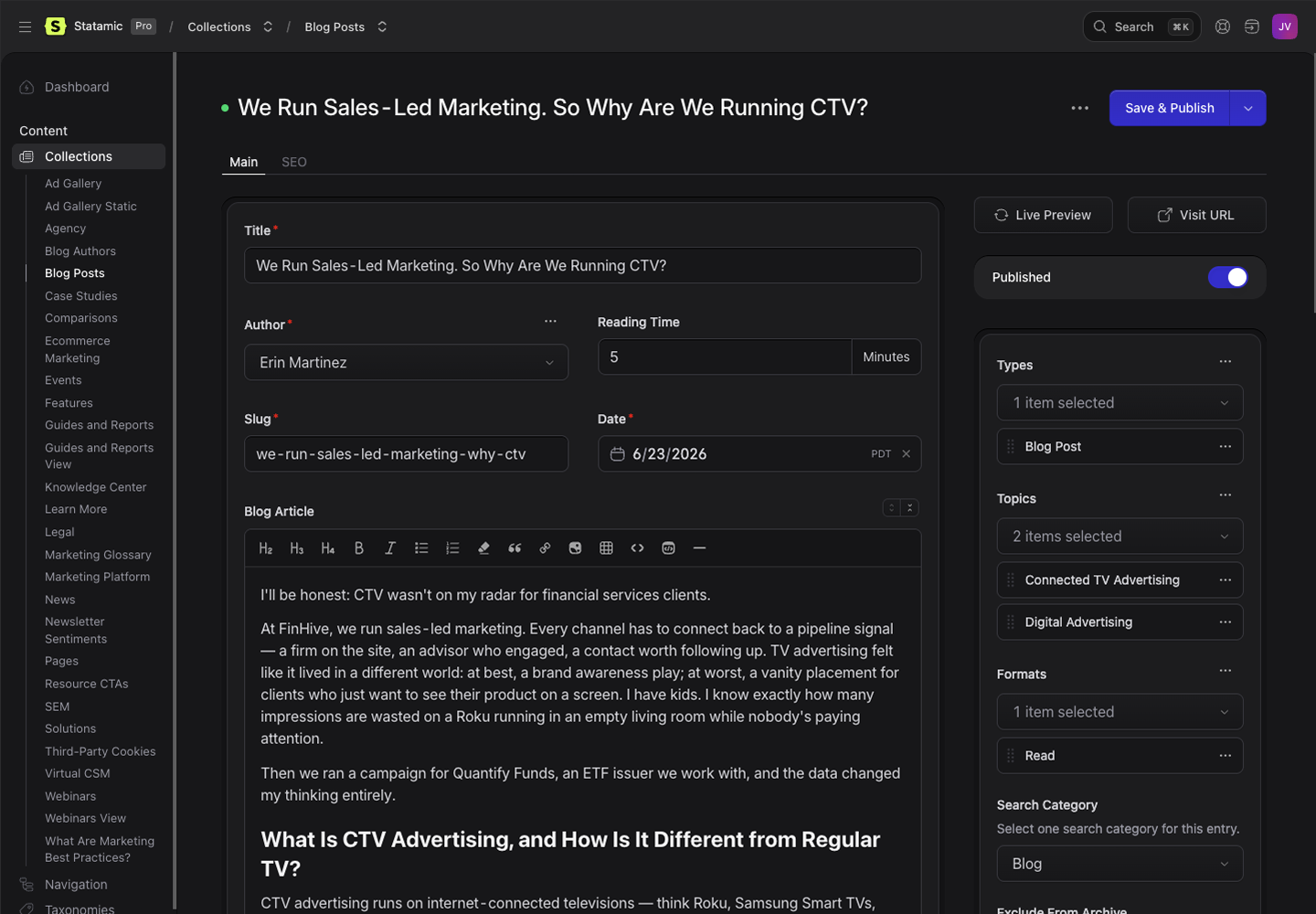Switch to the SEO tab
Screen dimensions: 1316x914
(x=294, y=162)
